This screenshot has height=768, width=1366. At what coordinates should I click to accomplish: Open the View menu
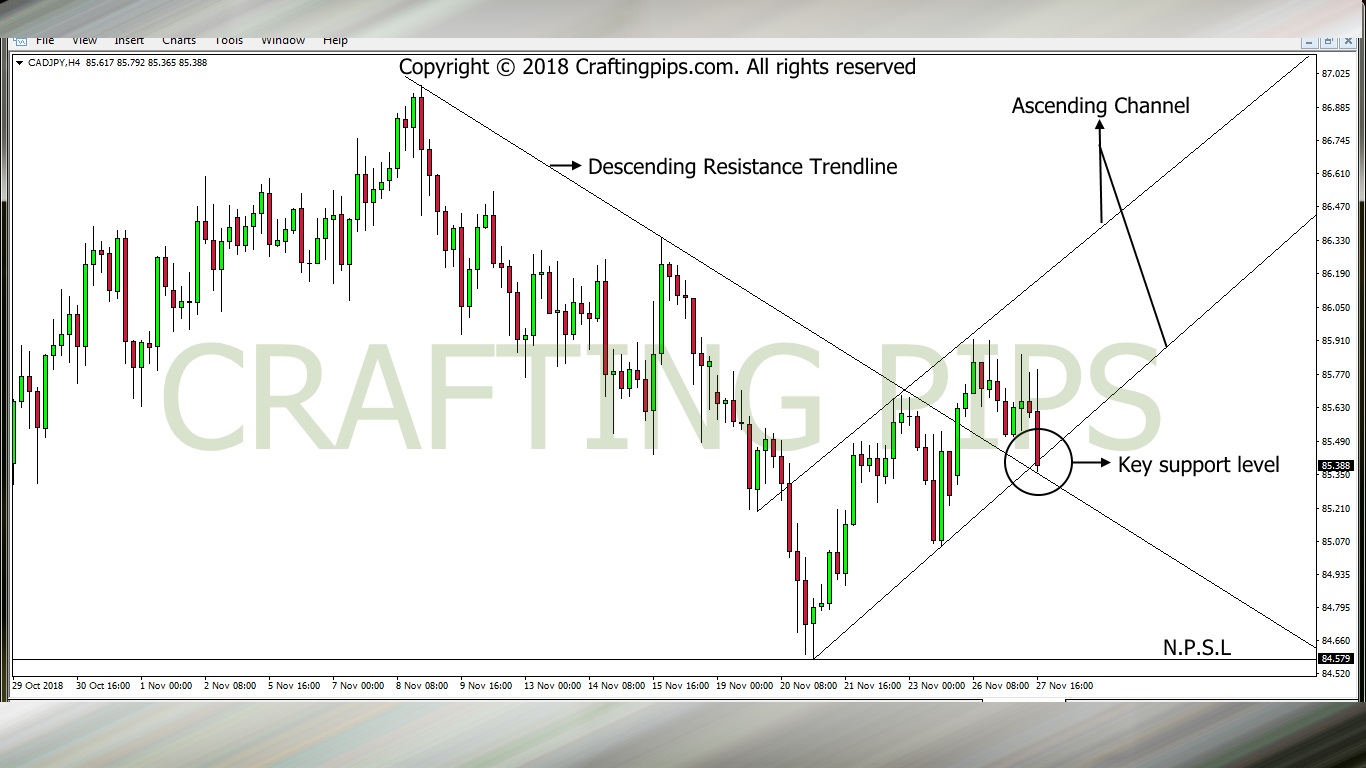84,41
